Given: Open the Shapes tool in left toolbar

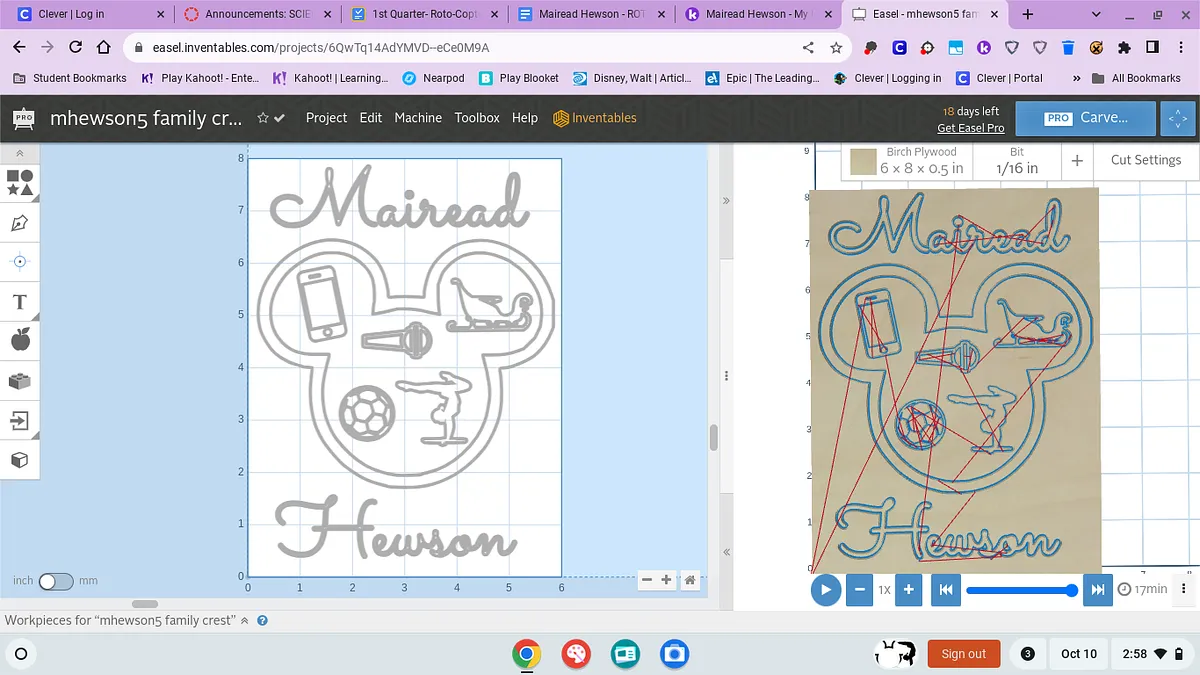Looking at the screenshot, I should pos(19,182).
